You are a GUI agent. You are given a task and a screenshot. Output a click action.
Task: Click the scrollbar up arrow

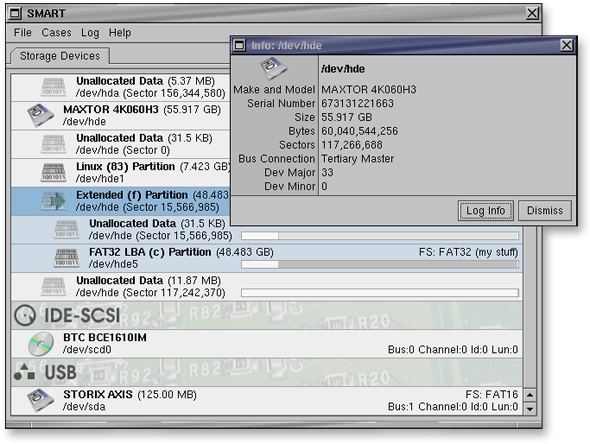point(530,395)
